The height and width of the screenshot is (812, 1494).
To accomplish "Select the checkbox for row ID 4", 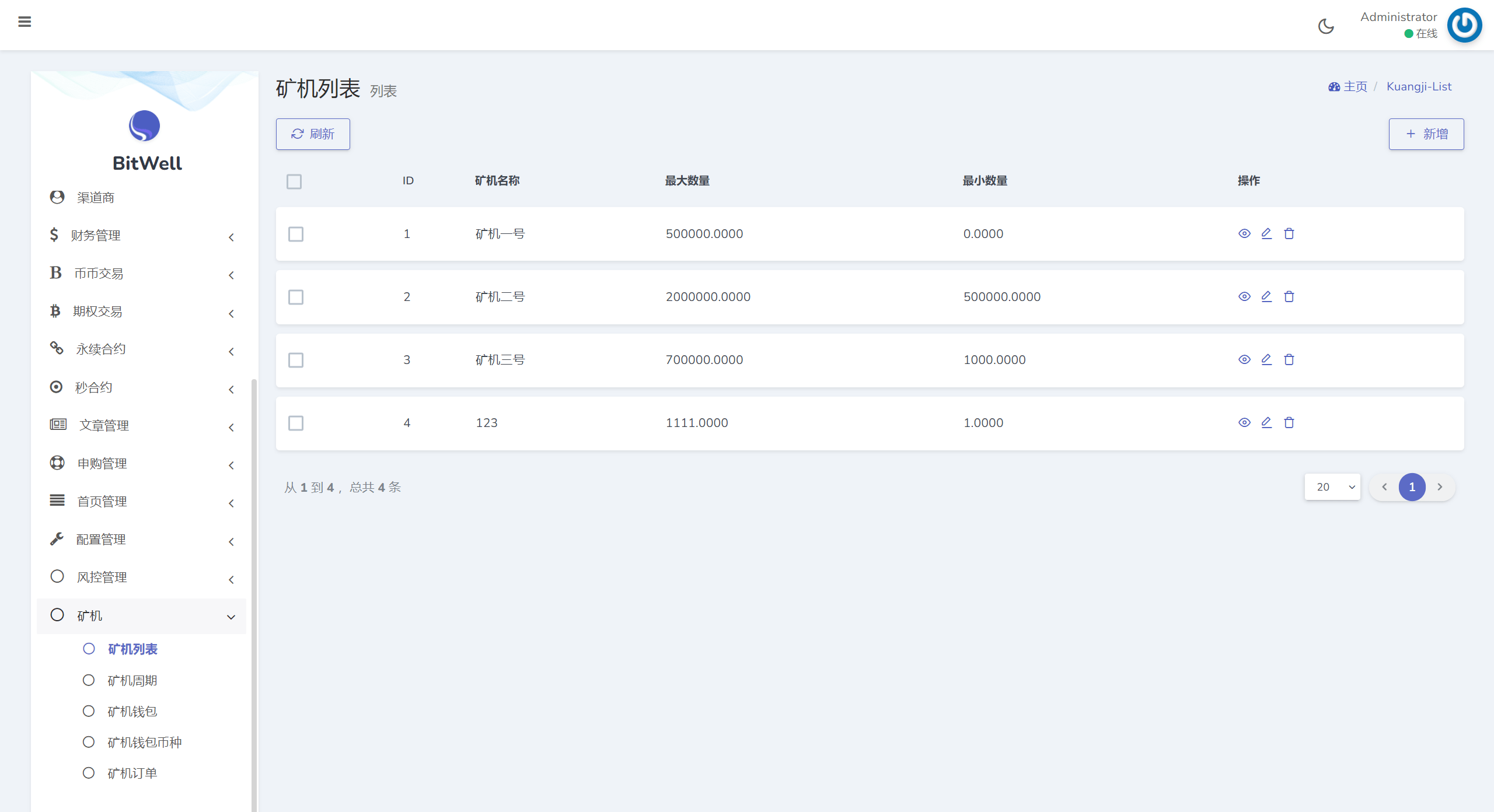I will (x=296, y=423).
